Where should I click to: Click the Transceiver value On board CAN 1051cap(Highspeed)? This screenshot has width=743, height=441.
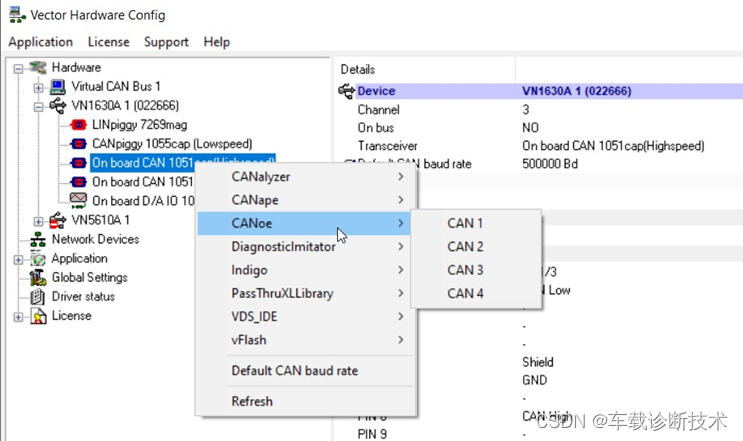pyautogui.click(x=613, y=146)
